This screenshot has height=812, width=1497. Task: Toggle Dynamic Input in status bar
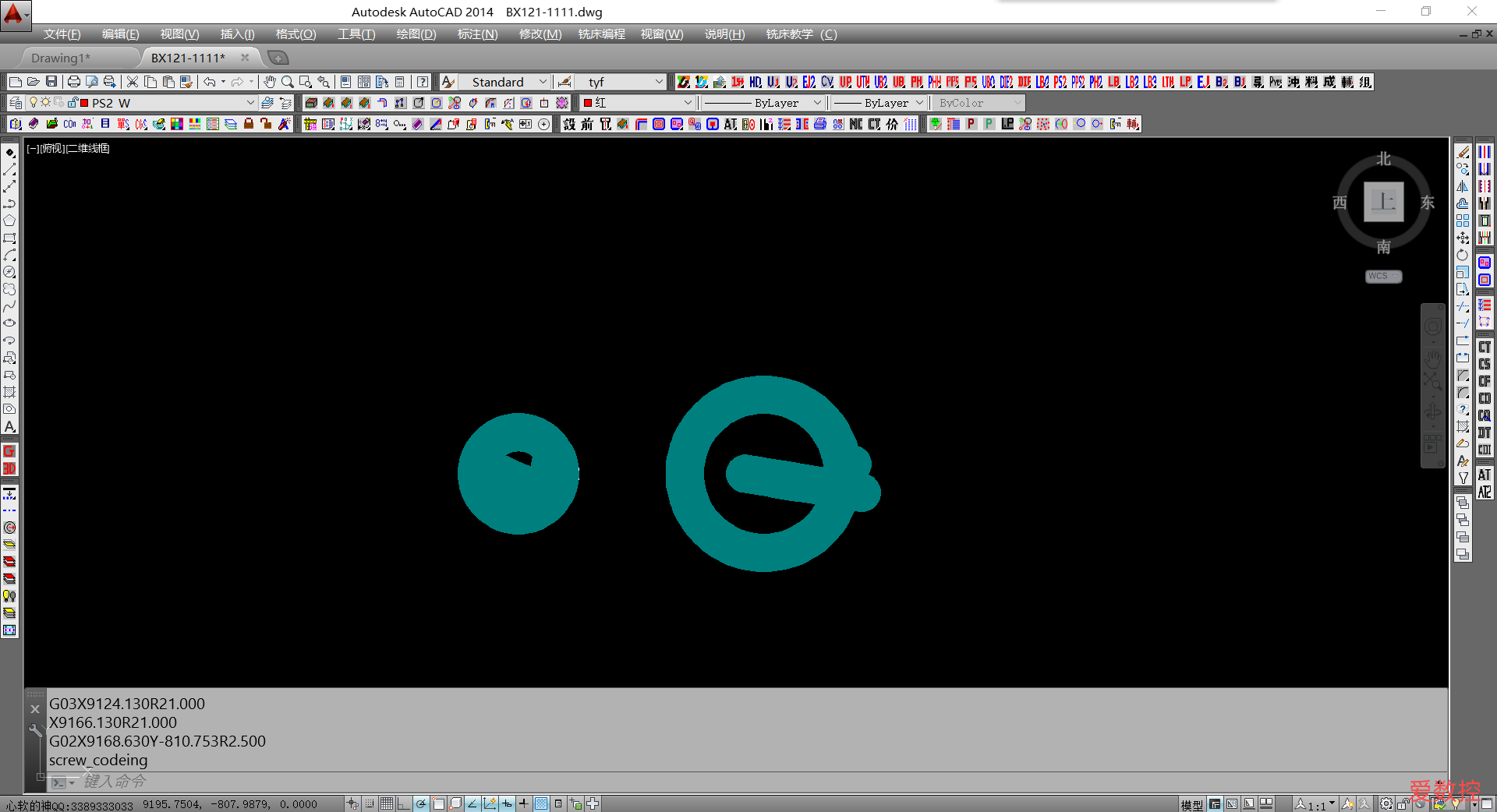click(507, 803)
